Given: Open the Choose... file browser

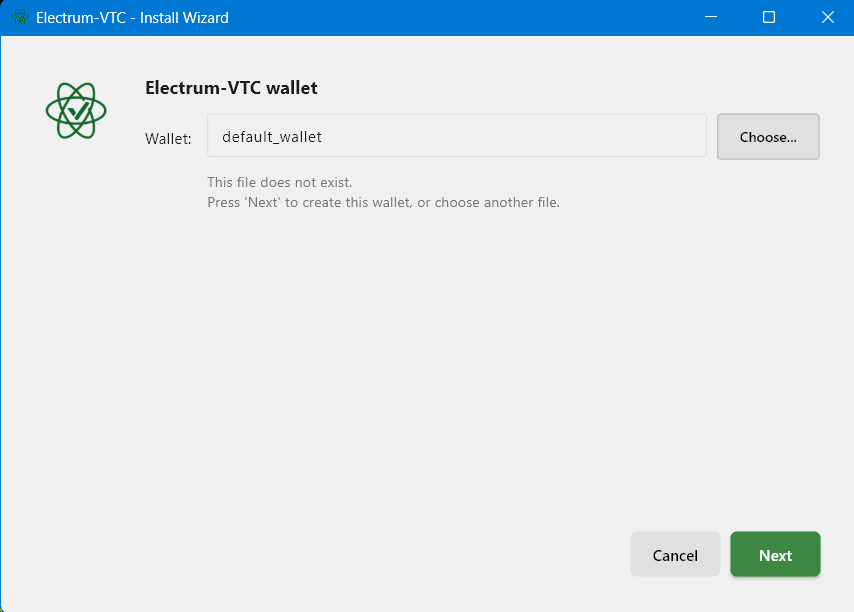Looking at the screenshot, I should 768,137.
